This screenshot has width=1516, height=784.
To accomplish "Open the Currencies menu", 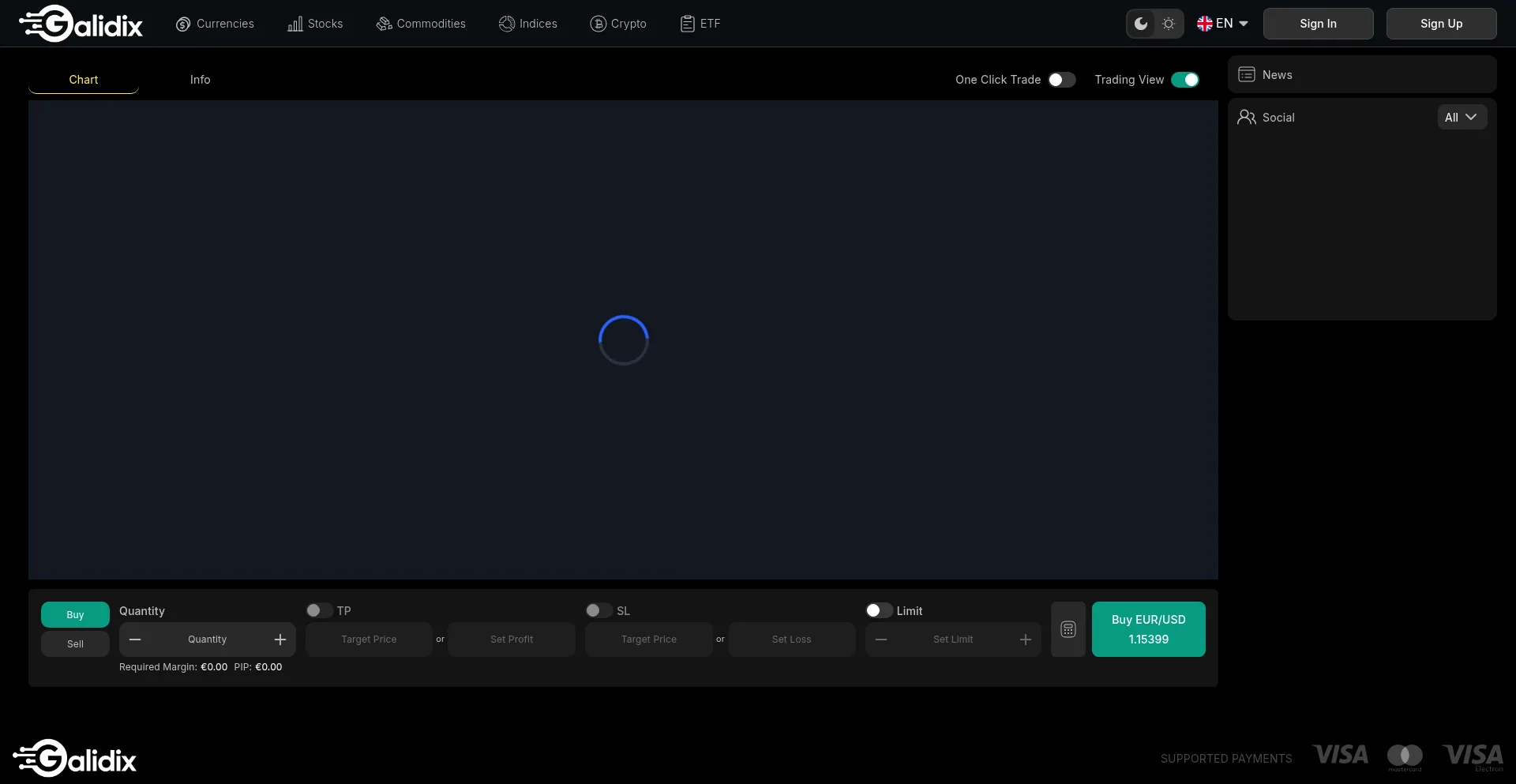I will tap(215, 24).
